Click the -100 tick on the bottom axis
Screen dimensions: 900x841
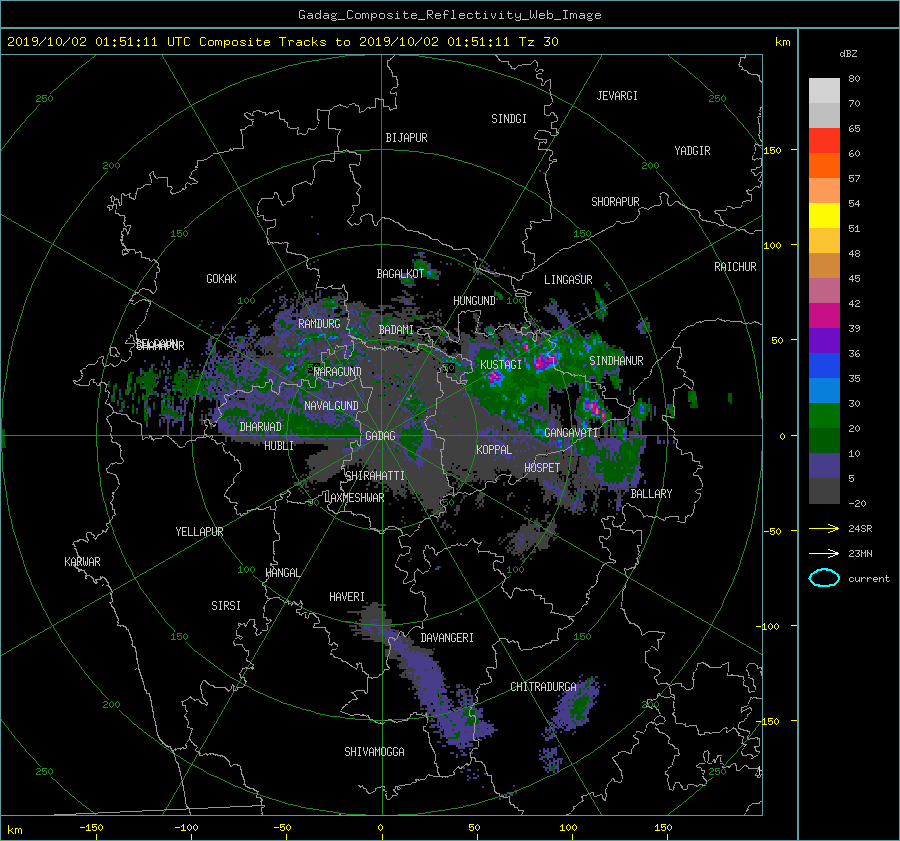point(186,827)
